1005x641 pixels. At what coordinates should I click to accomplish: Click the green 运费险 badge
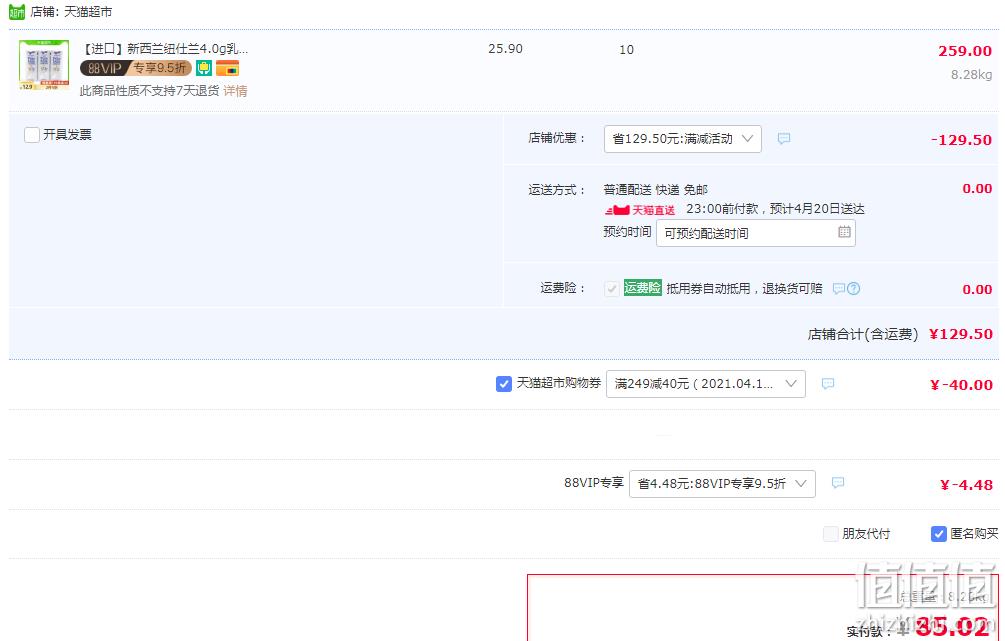tap(642, 288)
